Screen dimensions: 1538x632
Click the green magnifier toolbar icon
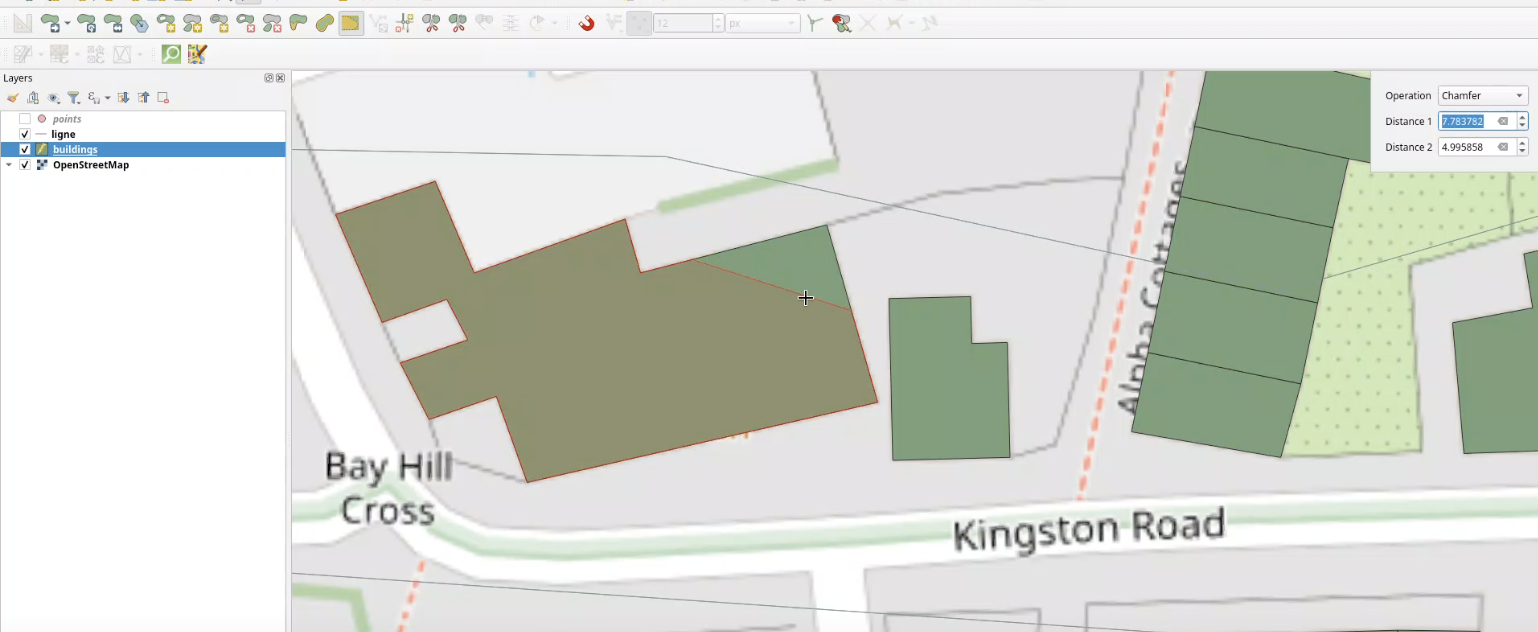pos(171,54)
